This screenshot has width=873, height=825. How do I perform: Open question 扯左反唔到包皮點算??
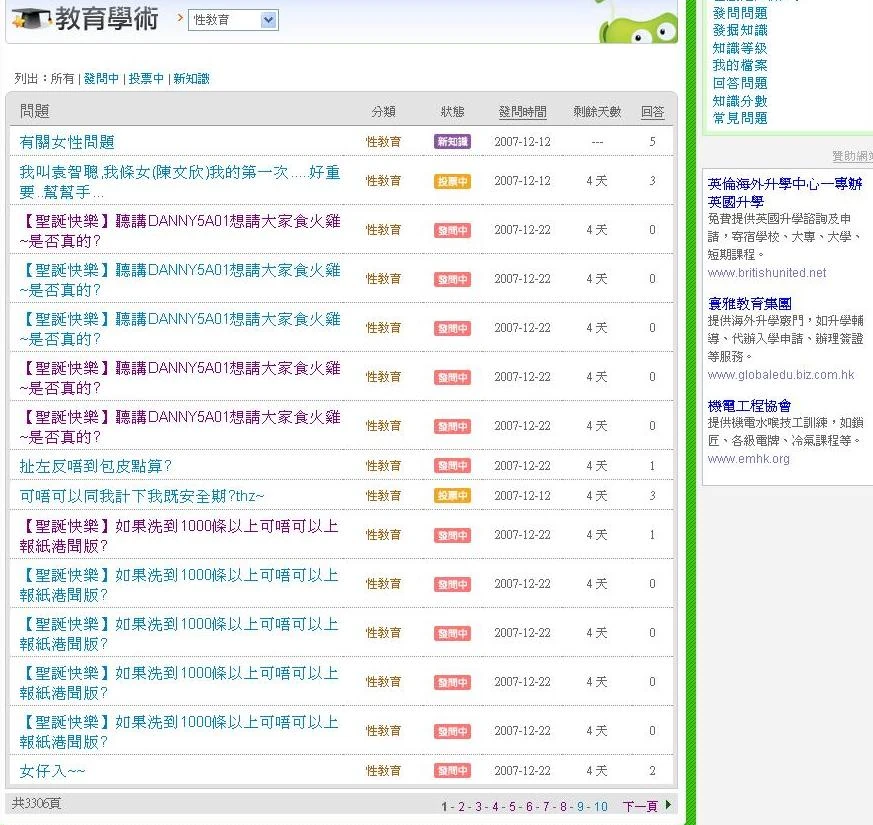(96, 466)
